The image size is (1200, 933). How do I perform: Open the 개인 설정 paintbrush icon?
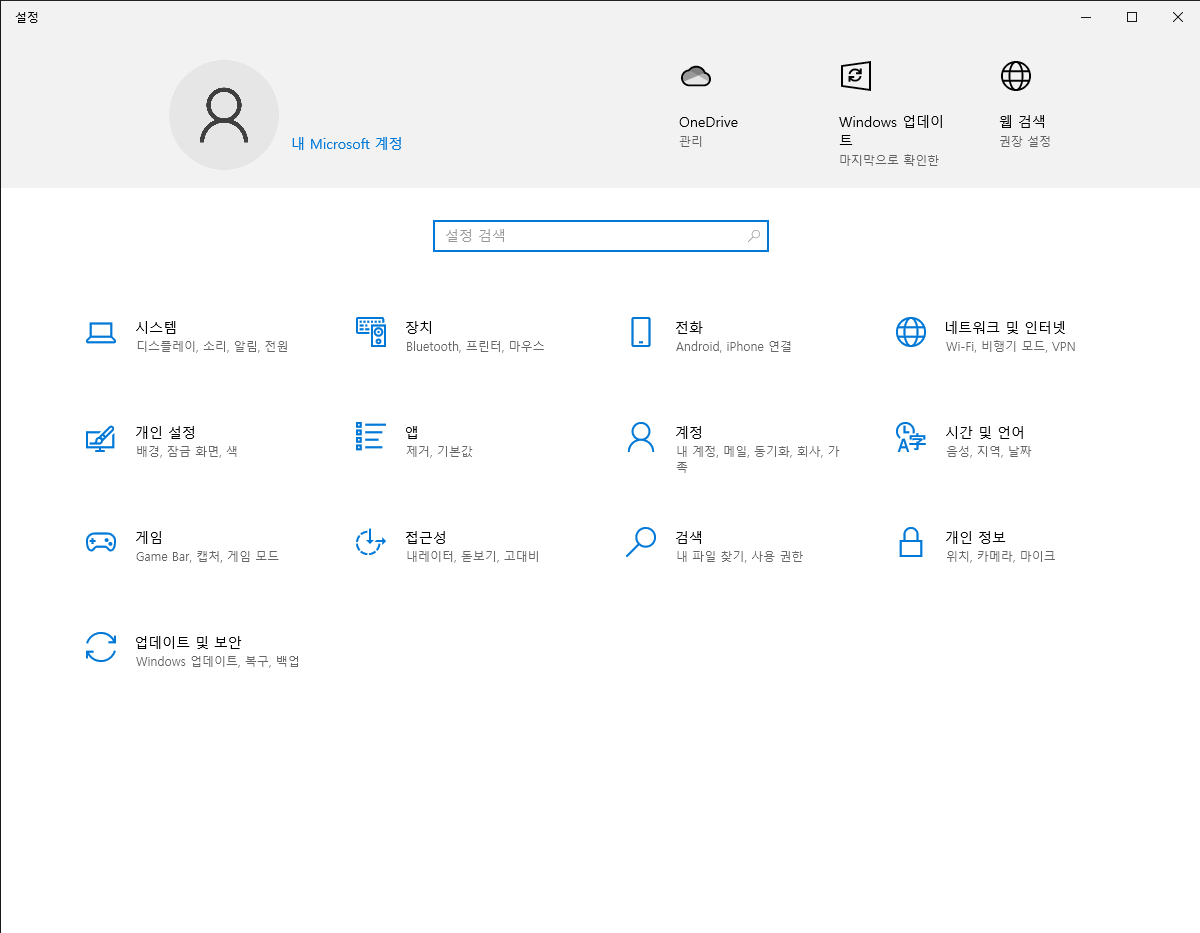pyautogui.click(x=100, y=438)
